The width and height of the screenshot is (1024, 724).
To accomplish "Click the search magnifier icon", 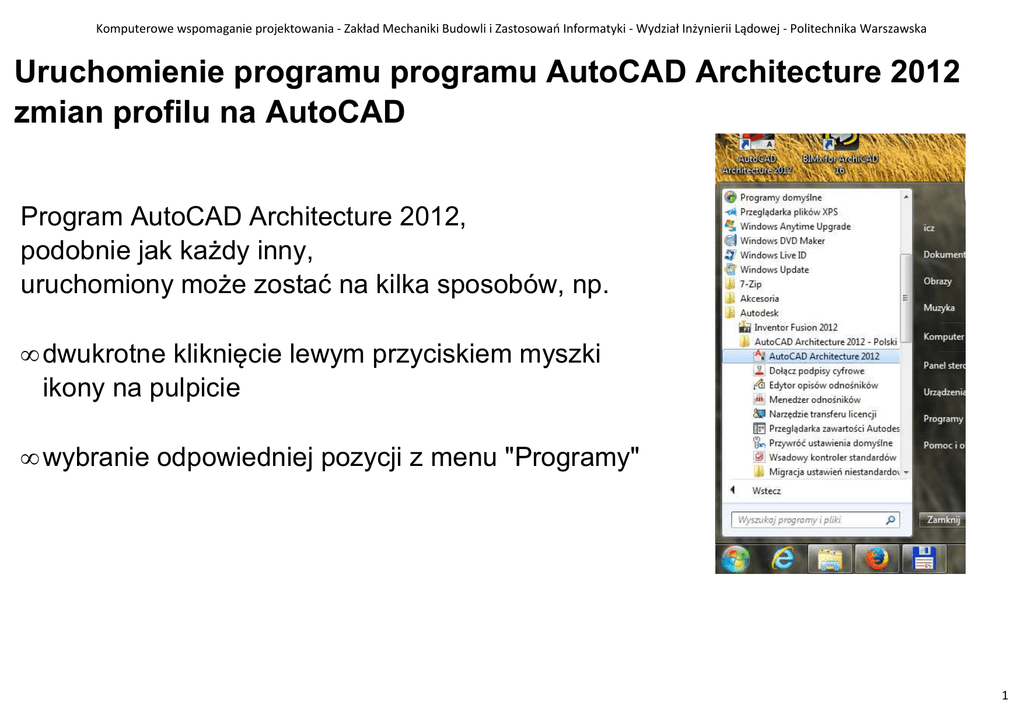I will pyautogui.click(x=890, y=520).
